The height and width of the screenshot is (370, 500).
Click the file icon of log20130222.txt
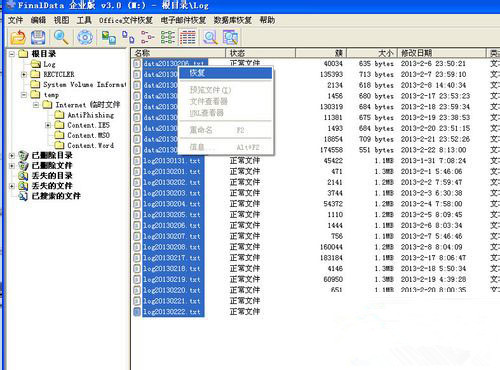pos(137,312)
